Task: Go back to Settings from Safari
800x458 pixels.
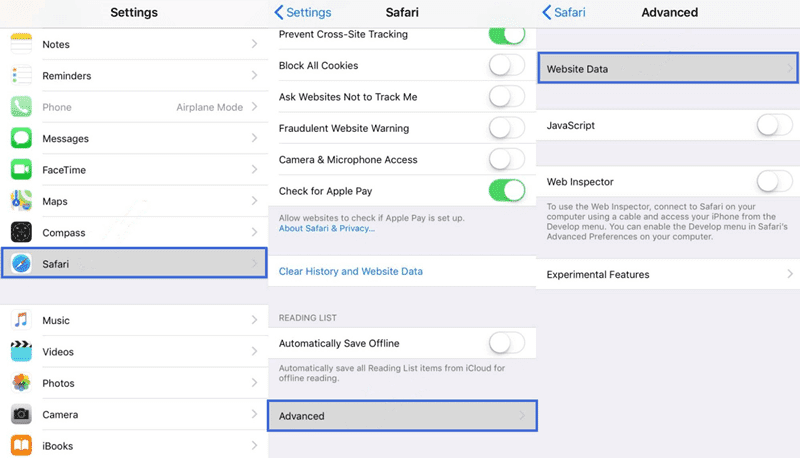Action: point(303,12)
